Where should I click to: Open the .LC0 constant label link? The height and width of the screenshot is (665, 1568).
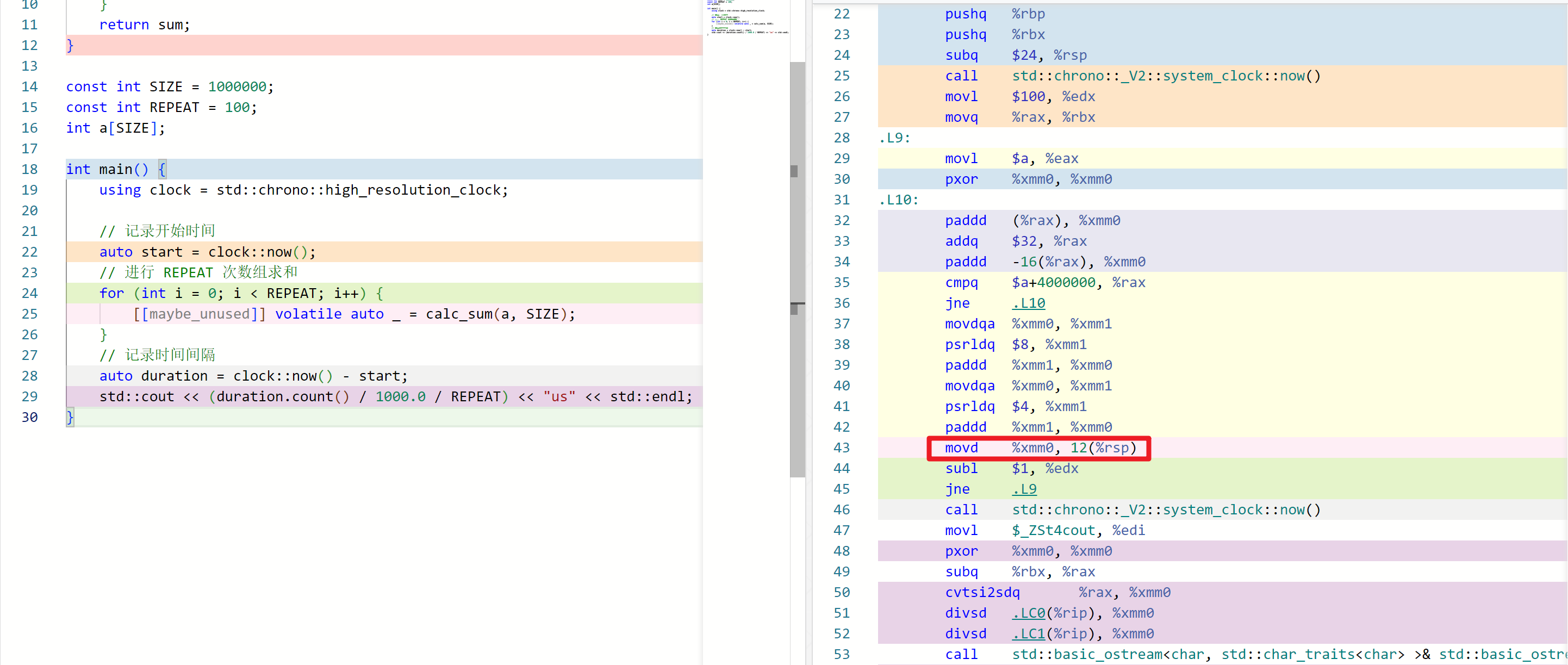(x=1028, y=613)
